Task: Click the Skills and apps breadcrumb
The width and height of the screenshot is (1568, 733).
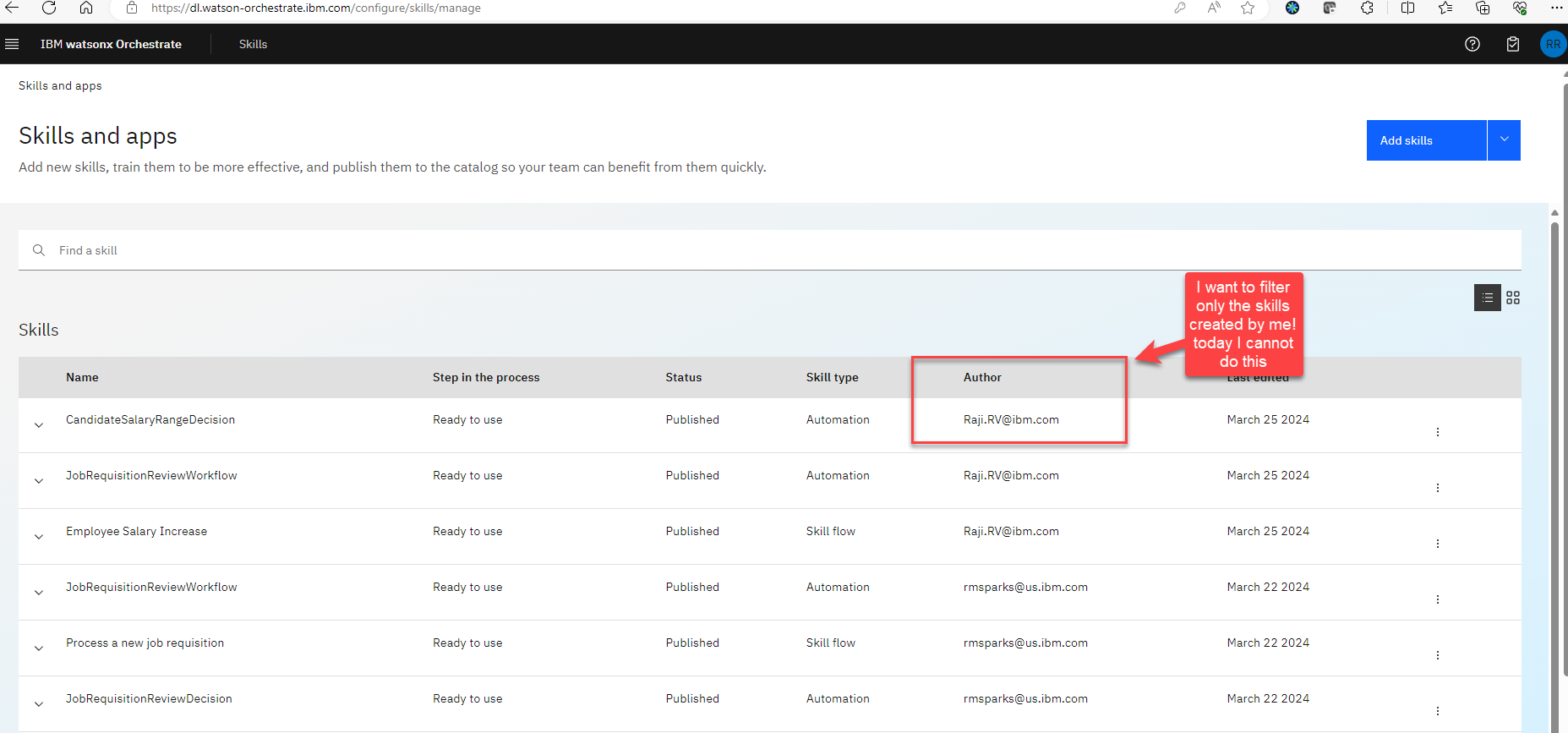Action: point(60,85)
